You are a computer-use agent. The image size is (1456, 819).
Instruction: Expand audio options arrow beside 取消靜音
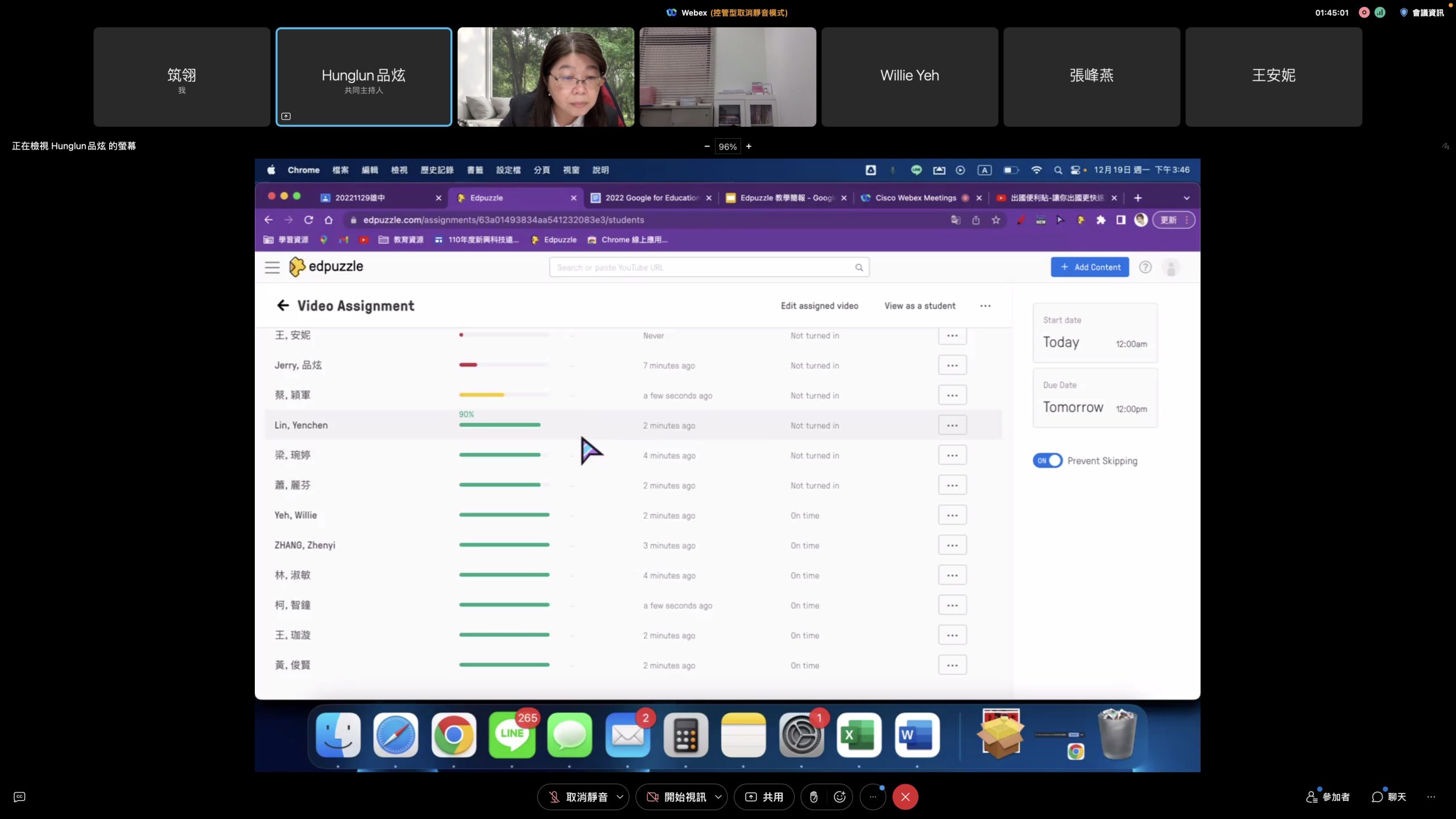coord(620,797)
